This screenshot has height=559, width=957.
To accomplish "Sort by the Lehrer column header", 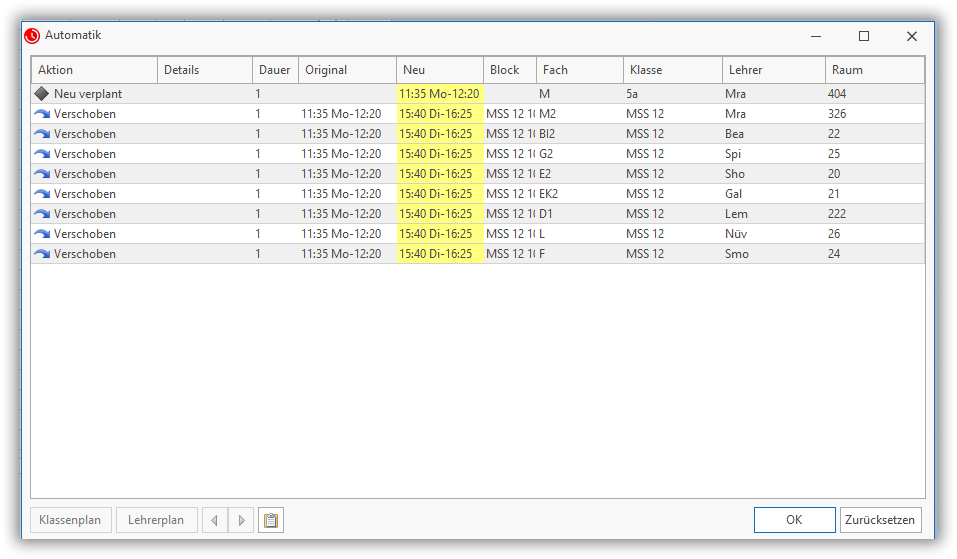I will 773,70.
